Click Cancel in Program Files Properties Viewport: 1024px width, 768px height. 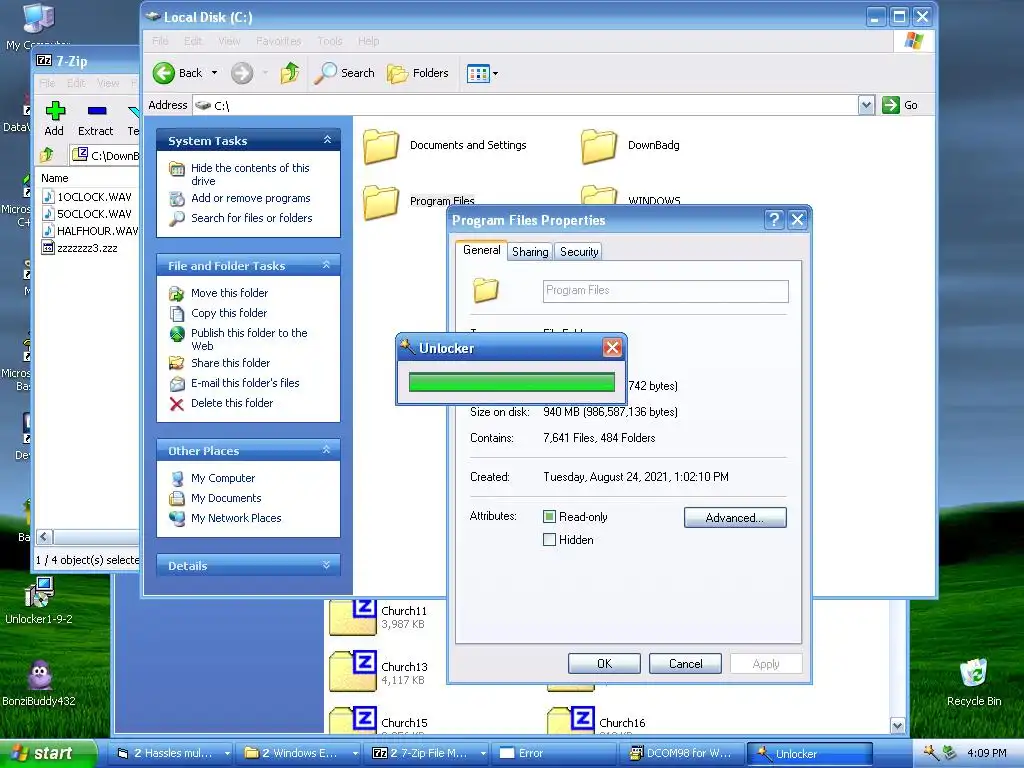tap(685, 664)
